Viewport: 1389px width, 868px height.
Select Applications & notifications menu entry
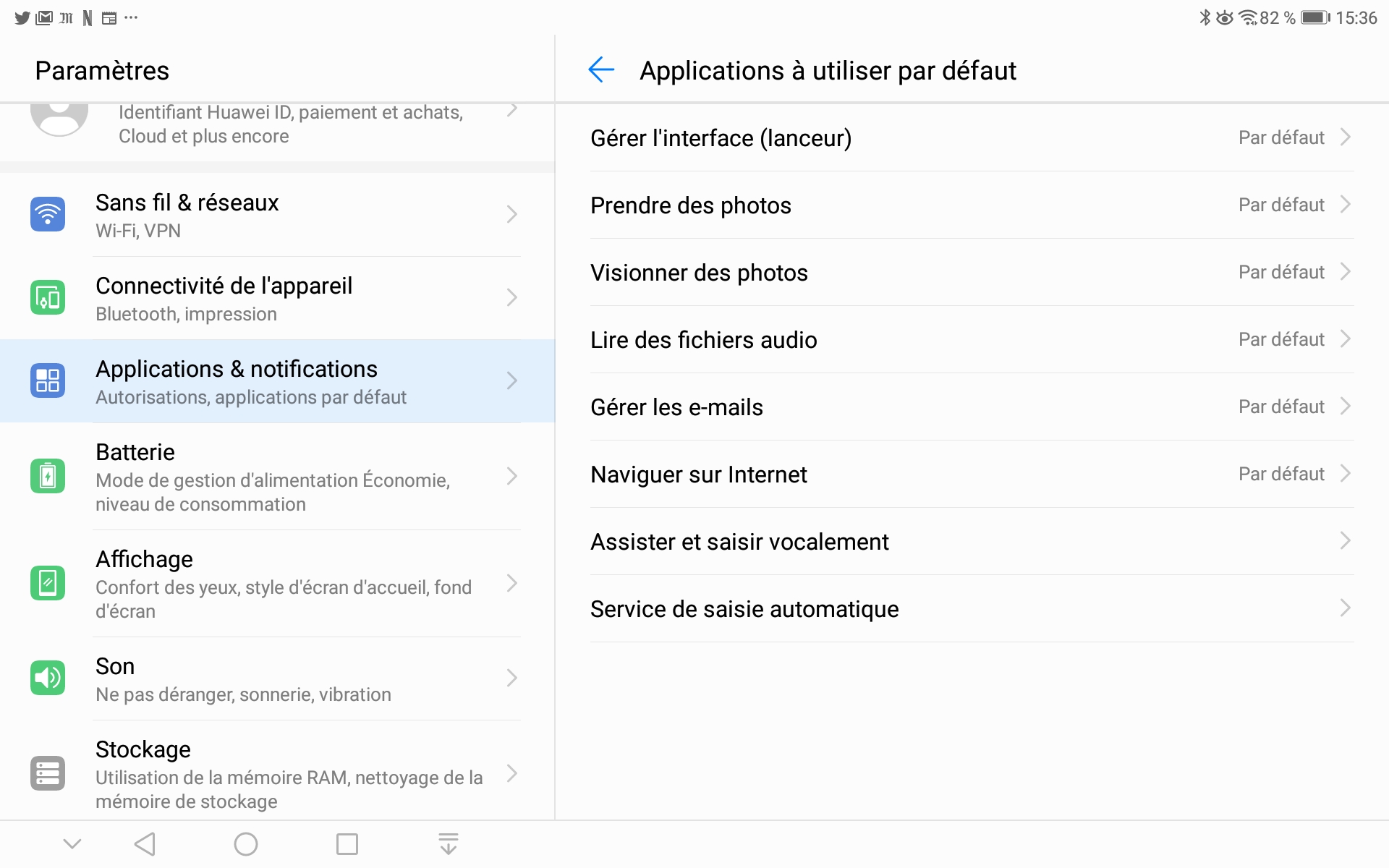click(277, 380)
